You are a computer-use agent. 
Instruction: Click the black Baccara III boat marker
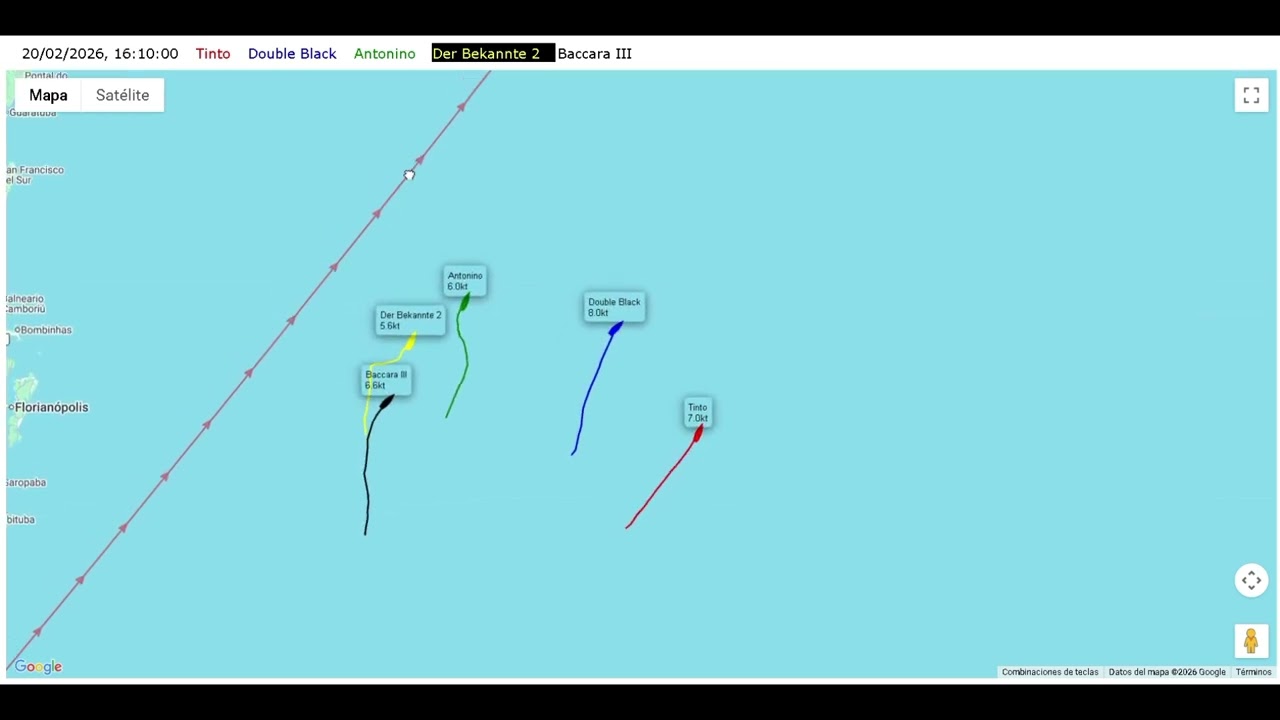(x=387, y=401)
